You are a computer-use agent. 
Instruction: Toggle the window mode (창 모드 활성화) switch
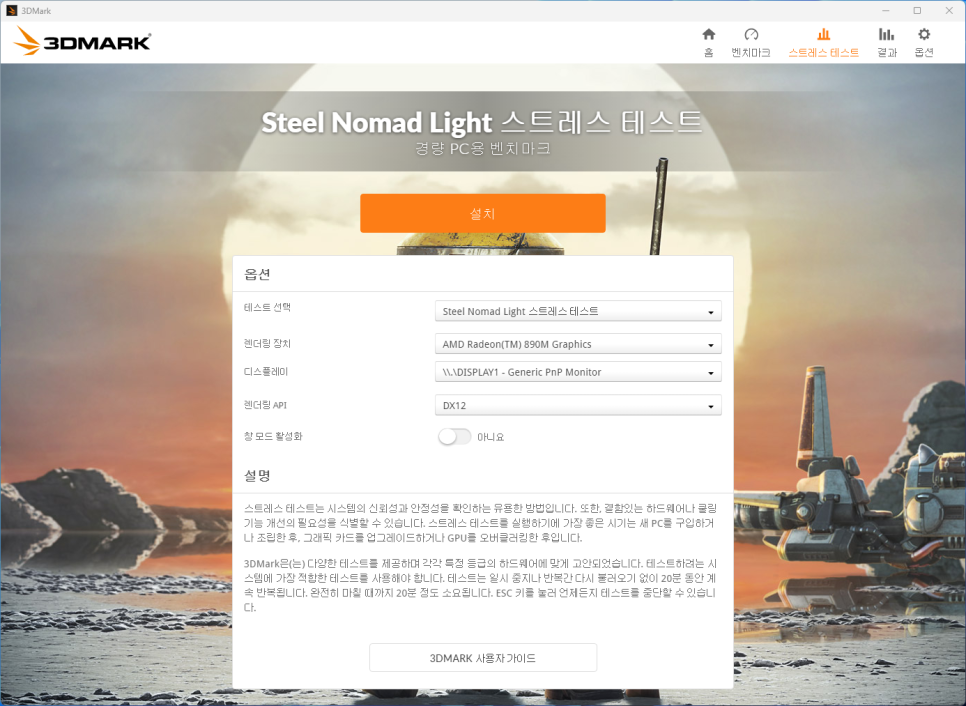(x=454, y=437)
